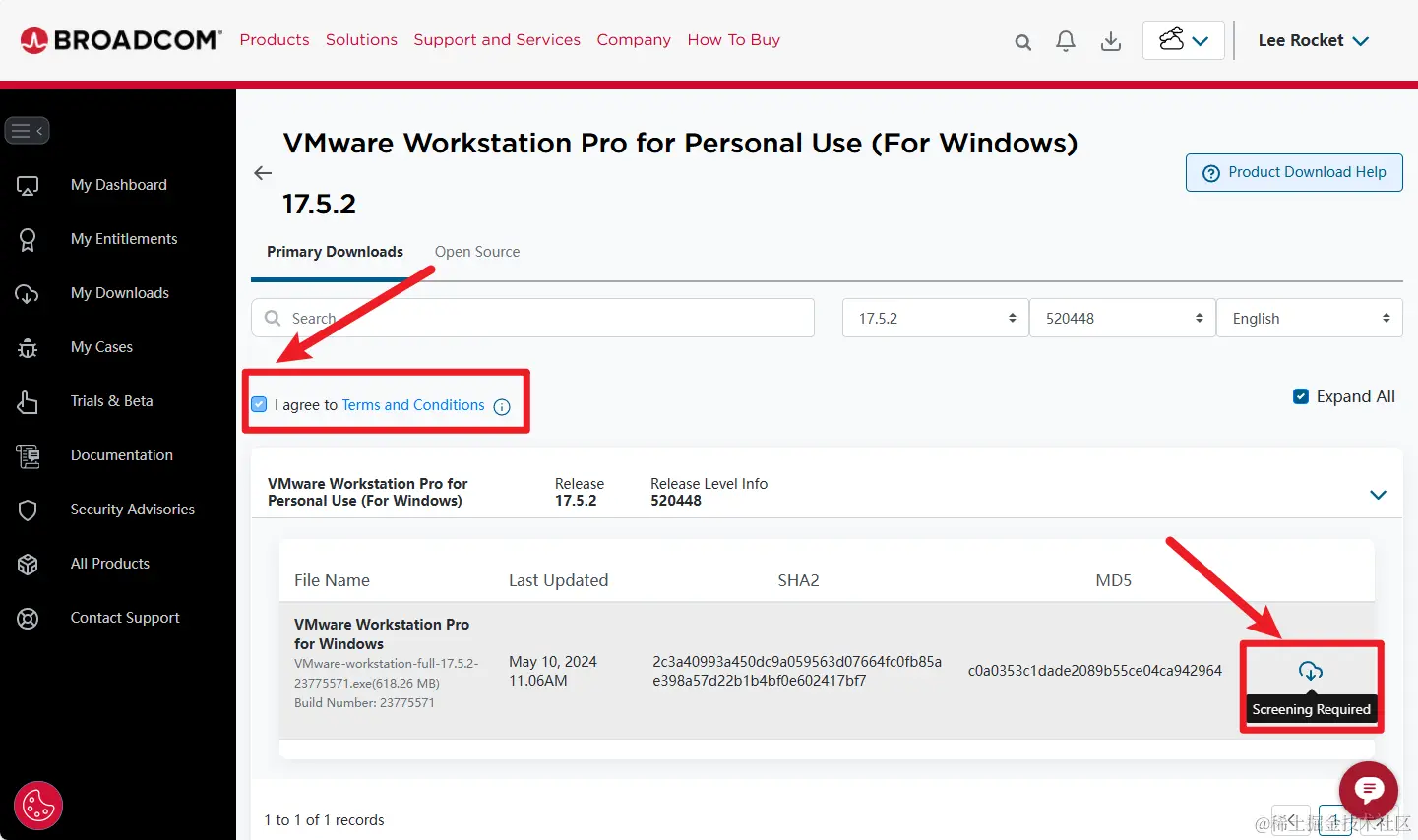This screenshot has height=840, width=1418.
Task: Toggle Expand All checkbox
Action: (x=1301, y=396)
